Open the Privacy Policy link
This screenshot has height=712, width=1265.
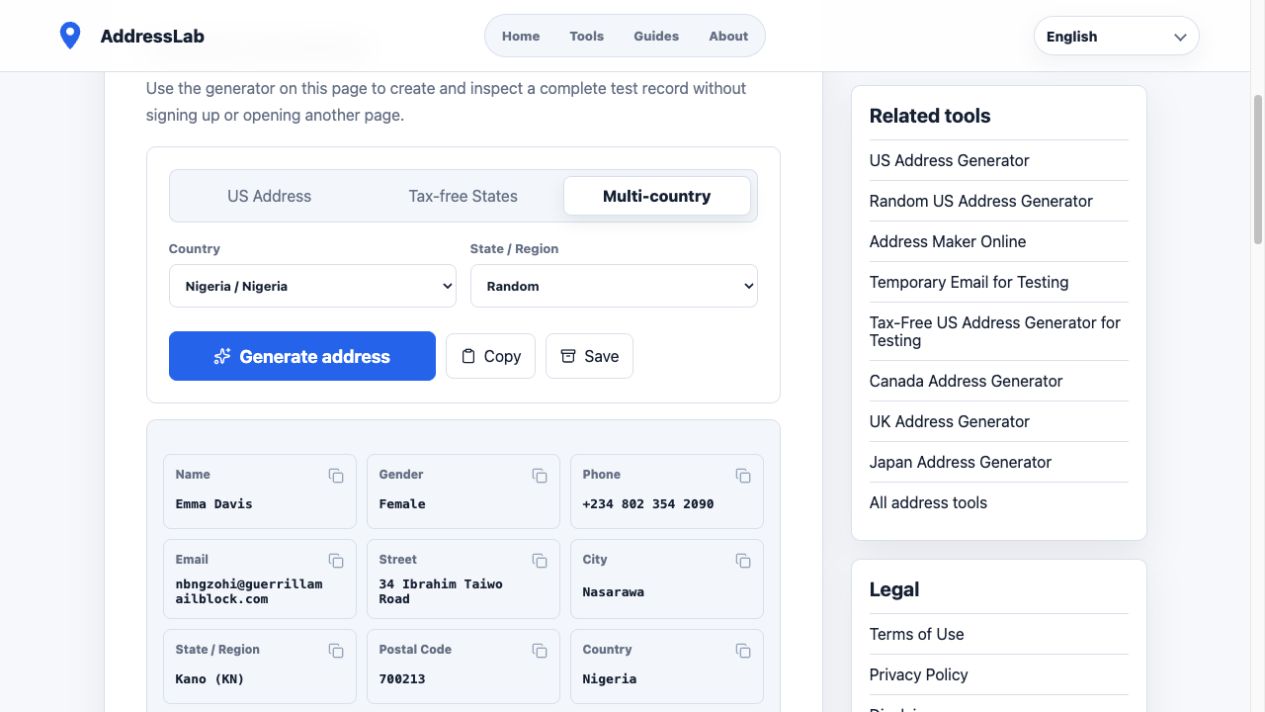coord(918,675)
